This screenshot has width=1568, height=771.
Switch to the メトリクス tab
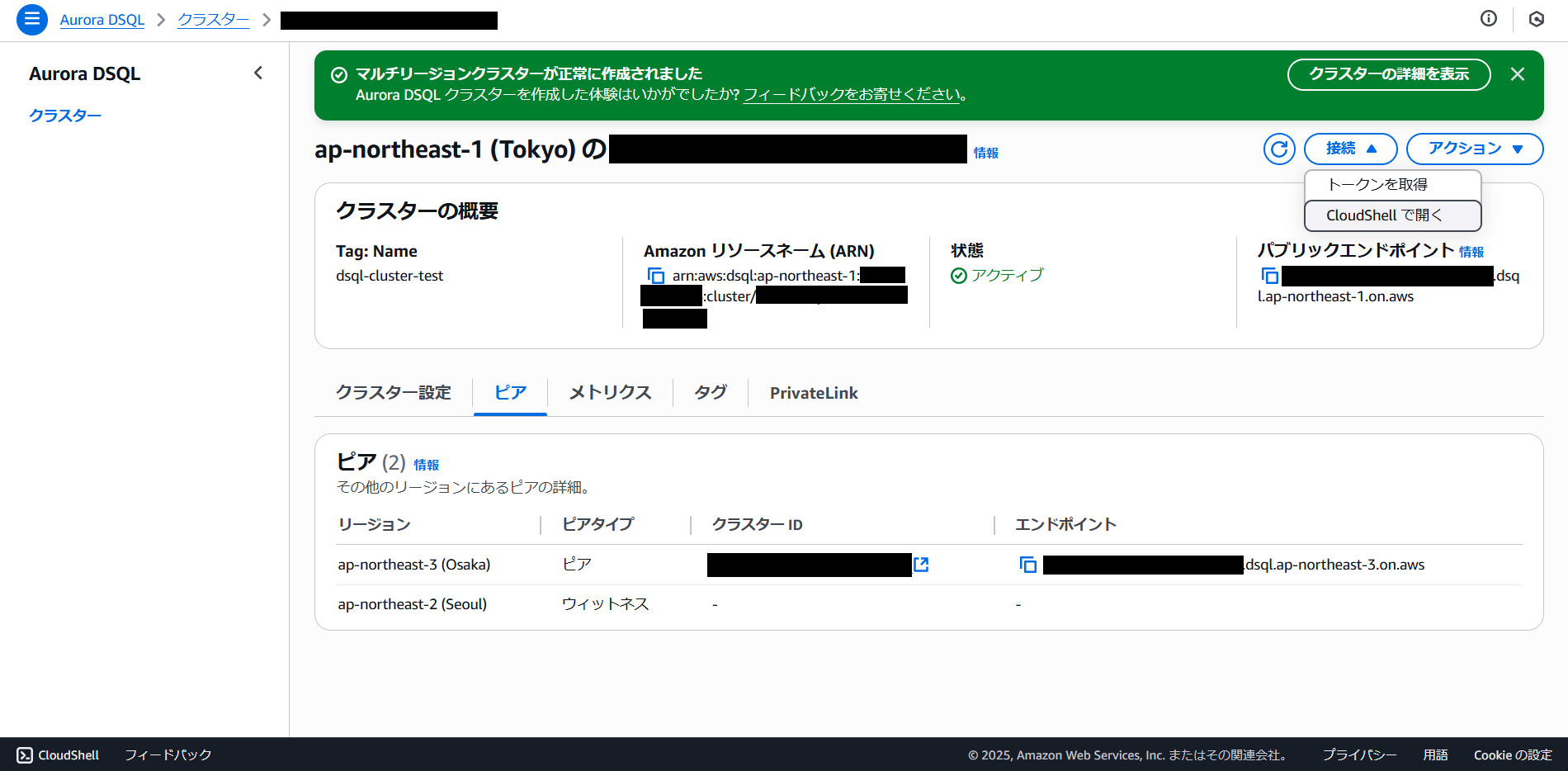click(610, 393)
